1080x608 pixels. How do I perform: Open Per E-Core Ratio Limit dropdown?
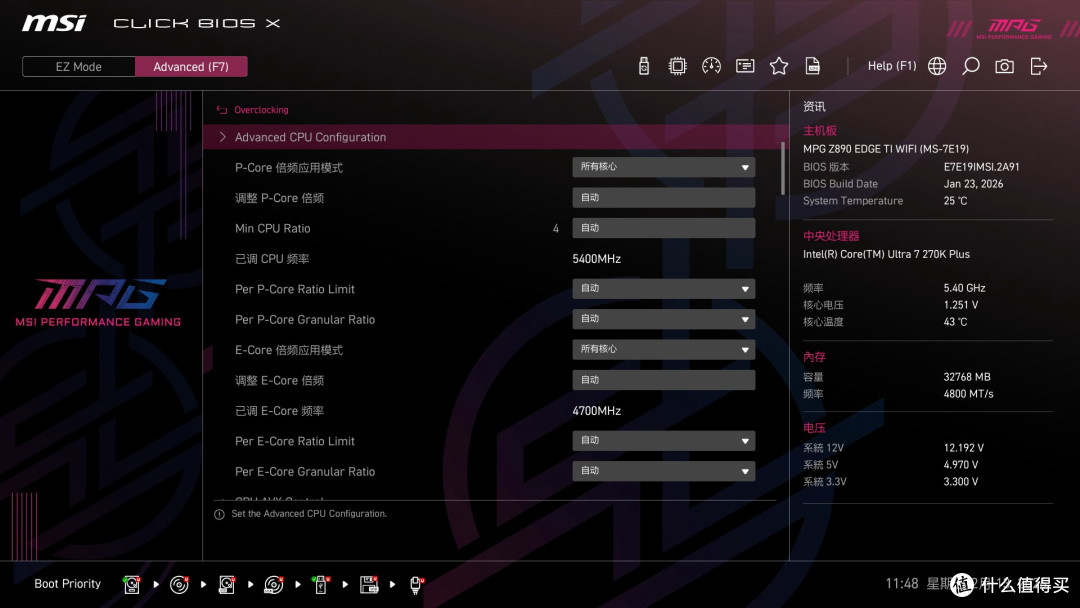(663, 441)
